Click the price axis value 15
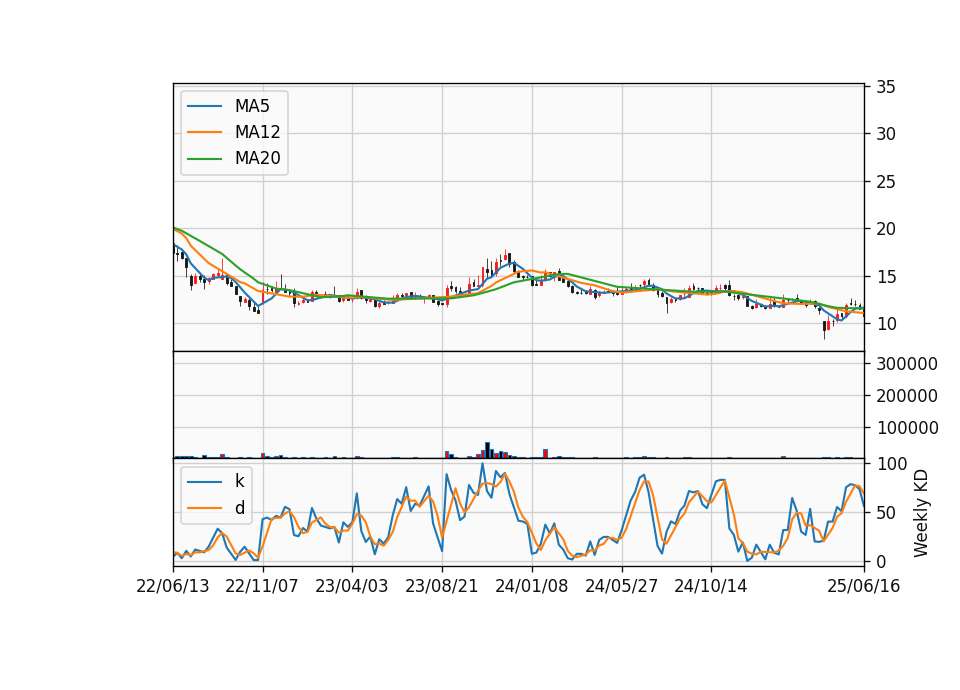Viewport: 960px width, 690px height. coord(886,277)
